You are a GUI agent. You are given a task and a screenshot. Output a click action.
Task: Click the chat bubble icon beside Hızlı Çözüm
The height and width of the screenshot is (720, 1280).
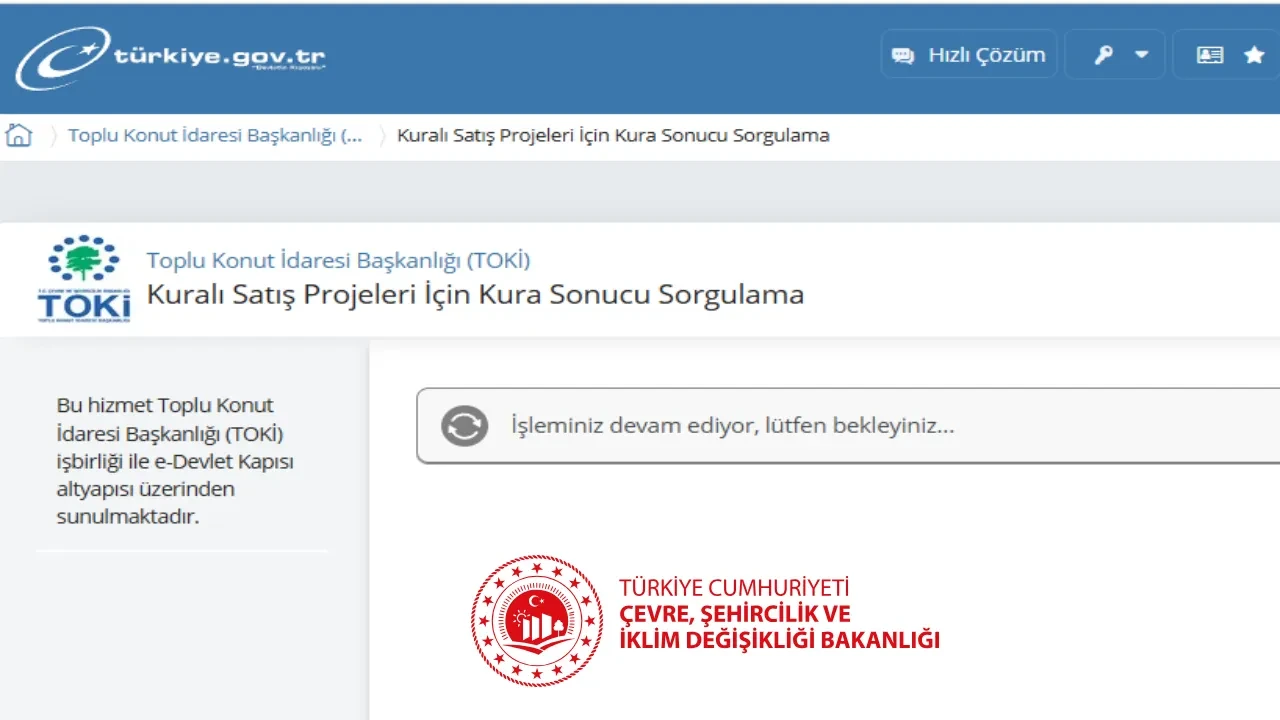click(x=903, y=55)
